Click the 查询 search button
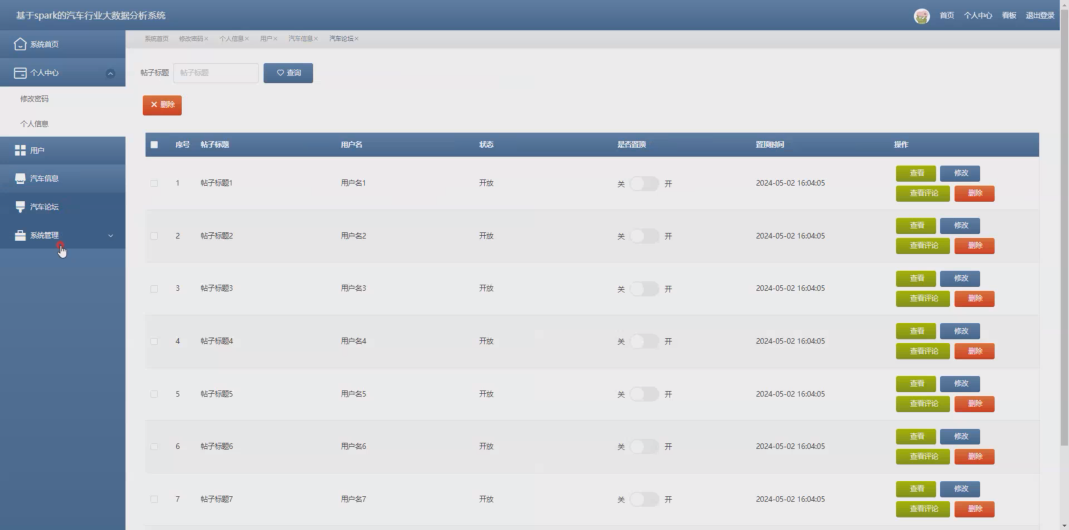Screen dimensions: 1069x530 288,73
